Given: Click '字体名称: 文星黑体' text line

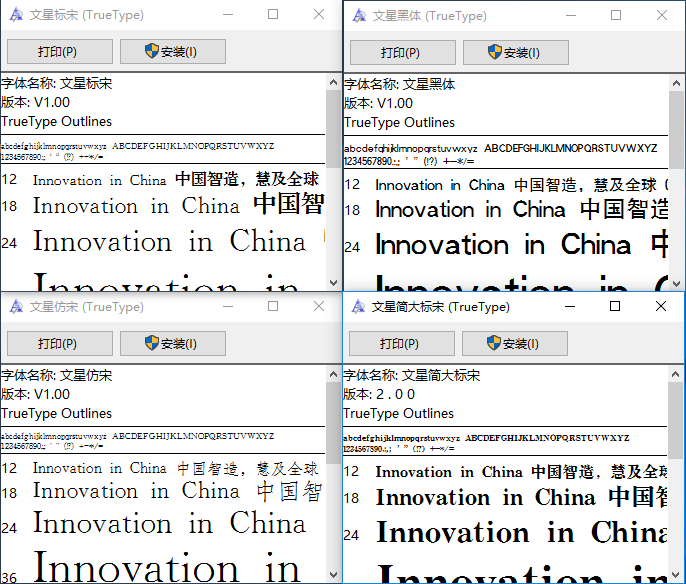Looking at the screenshot, I should tap(399, 84).
